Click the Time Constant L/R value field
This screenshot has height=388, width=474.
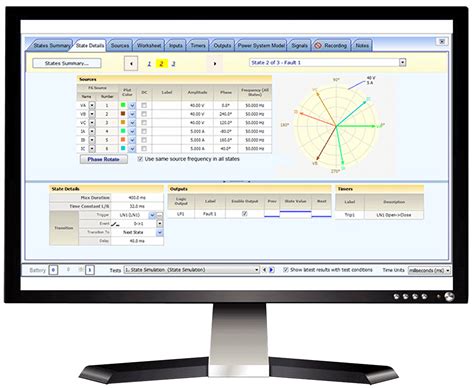pos(137,206)
